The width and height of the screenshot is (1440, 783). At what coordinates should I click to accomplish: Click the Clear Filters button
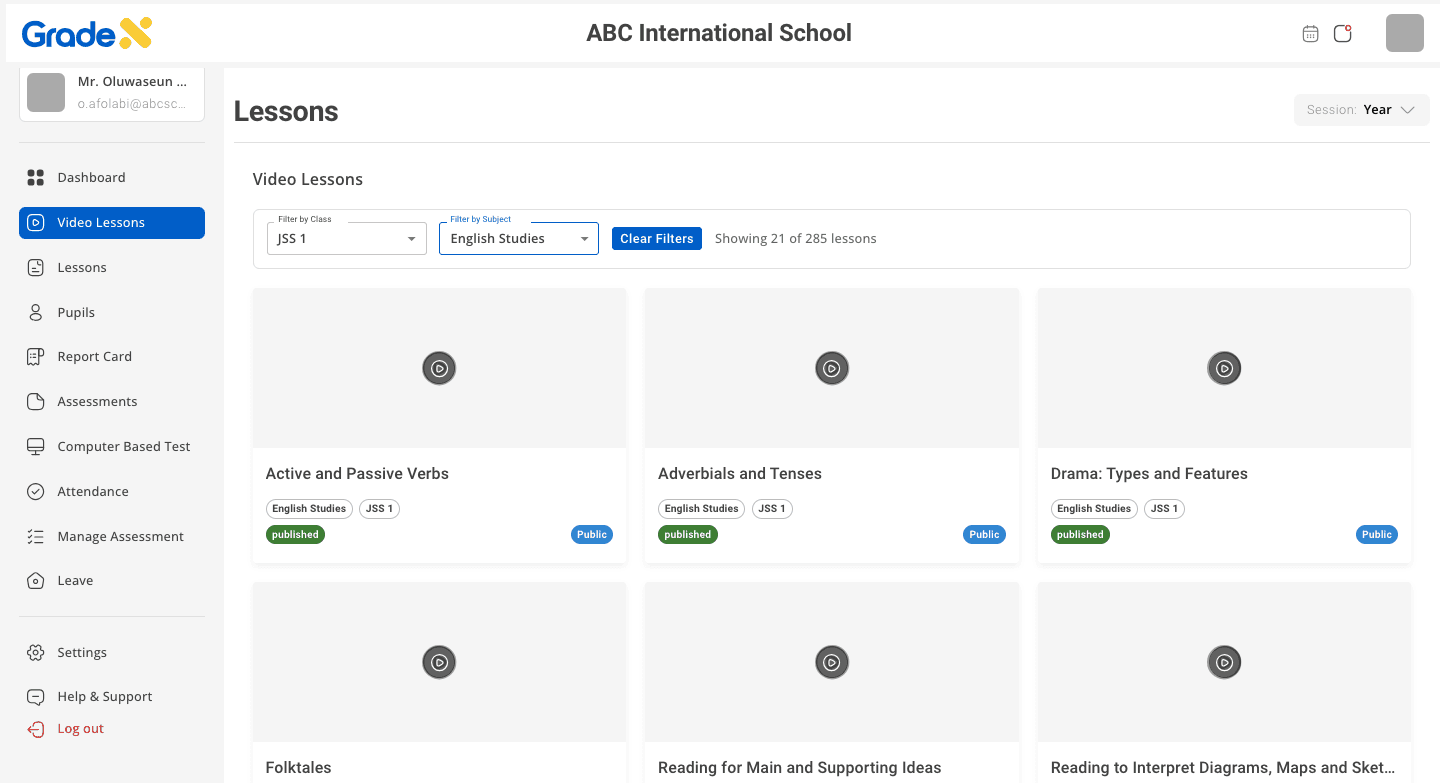coord(656,239)
